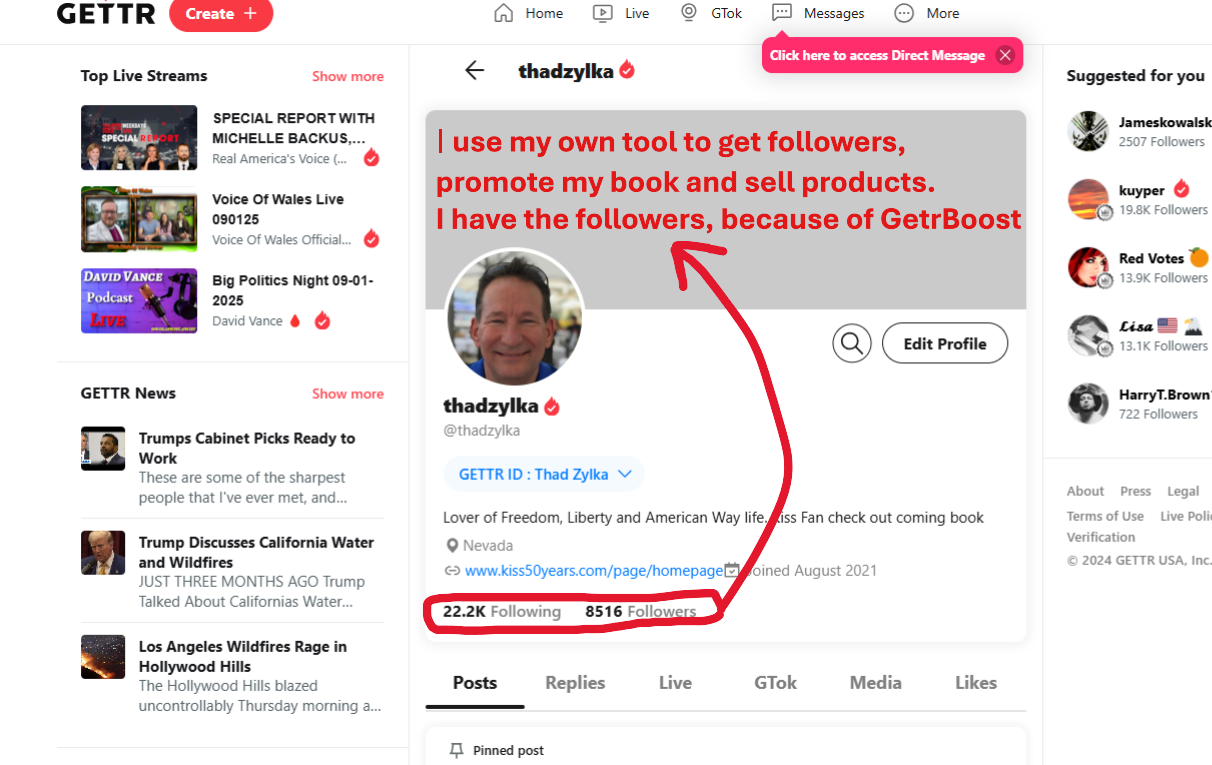The height and width of the screenshot is (765, 1212).
Task: Click the plus icon on Create button
Action: [x=250, y=14]
